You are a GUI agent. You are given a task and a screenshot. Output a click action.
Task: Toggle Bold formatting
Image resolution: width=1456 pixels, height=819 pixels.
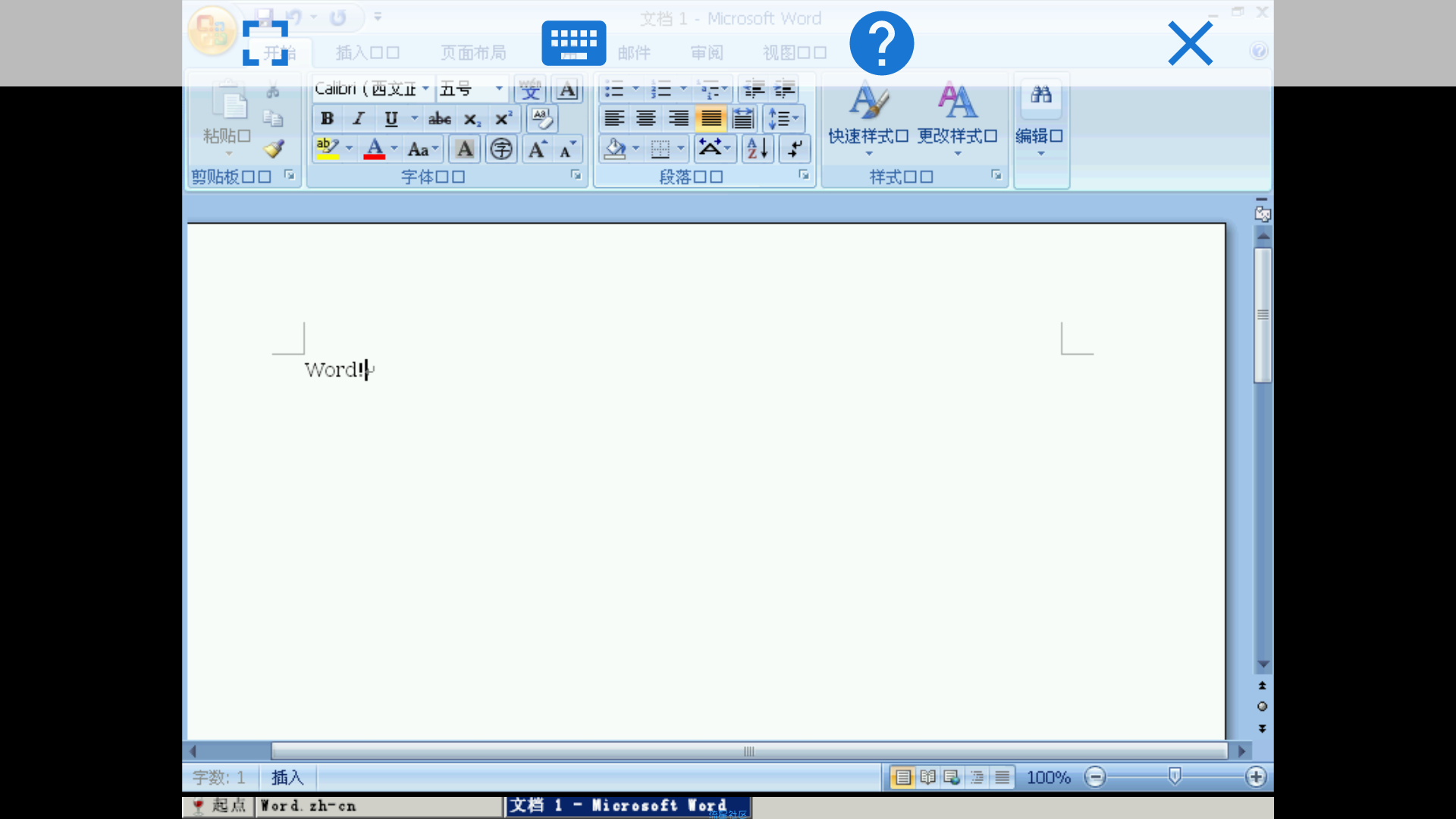327,118
